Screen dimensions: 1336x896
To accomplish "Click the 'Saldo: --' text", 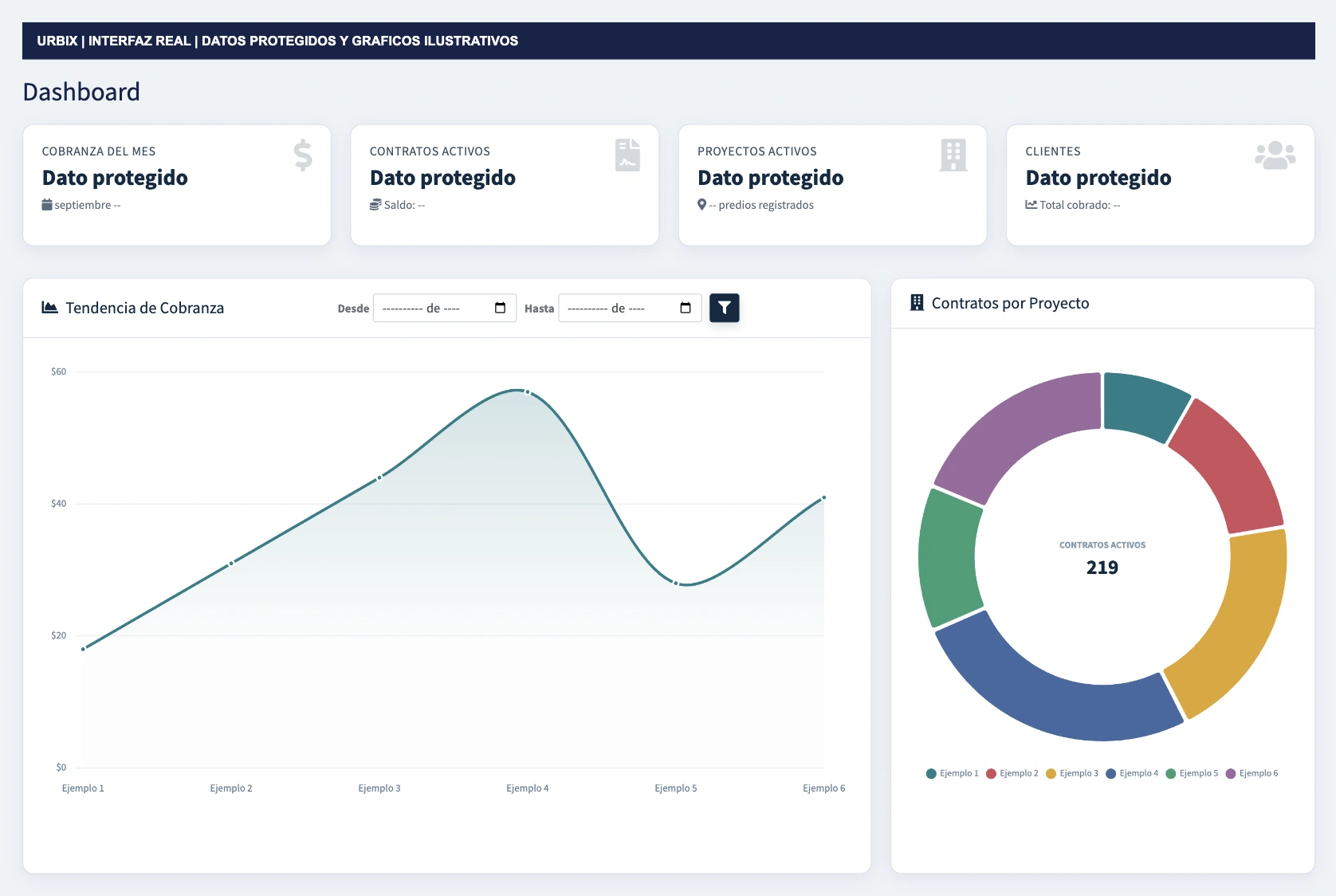I will coord(405,205).
